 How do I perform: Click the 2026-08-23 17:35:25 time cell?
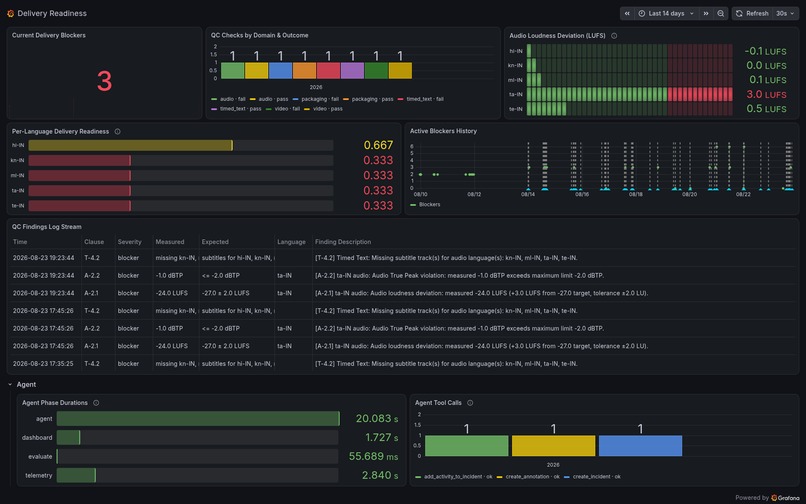click(x=43, y=364)
